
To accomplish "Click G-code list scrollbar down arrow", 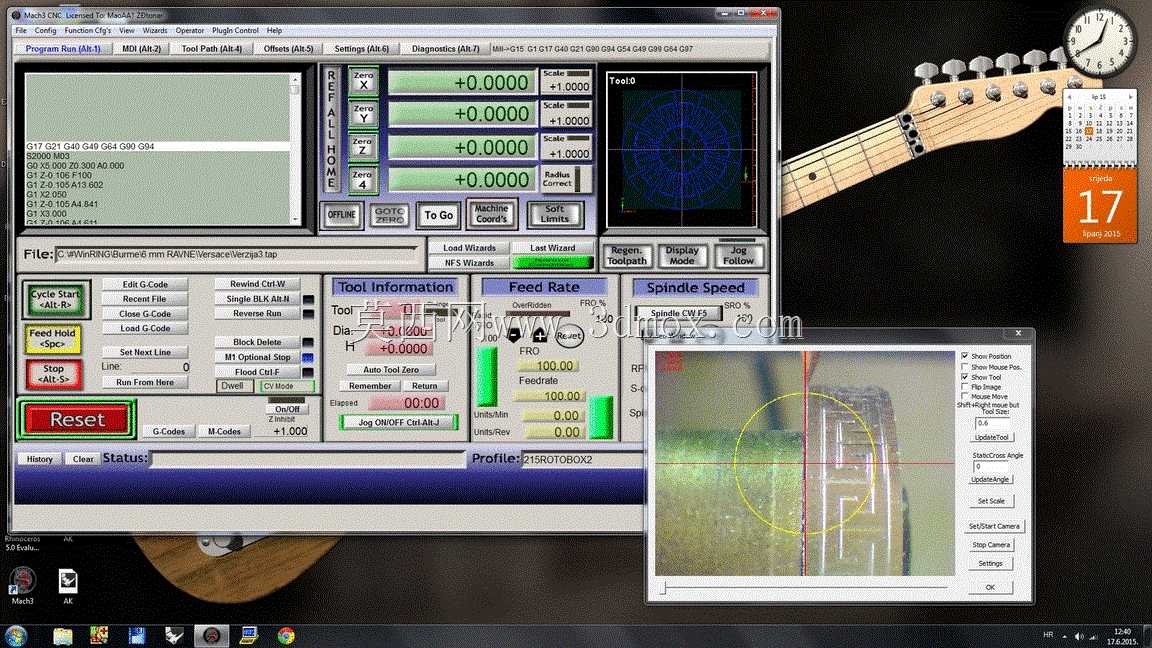I will point(295,219).
